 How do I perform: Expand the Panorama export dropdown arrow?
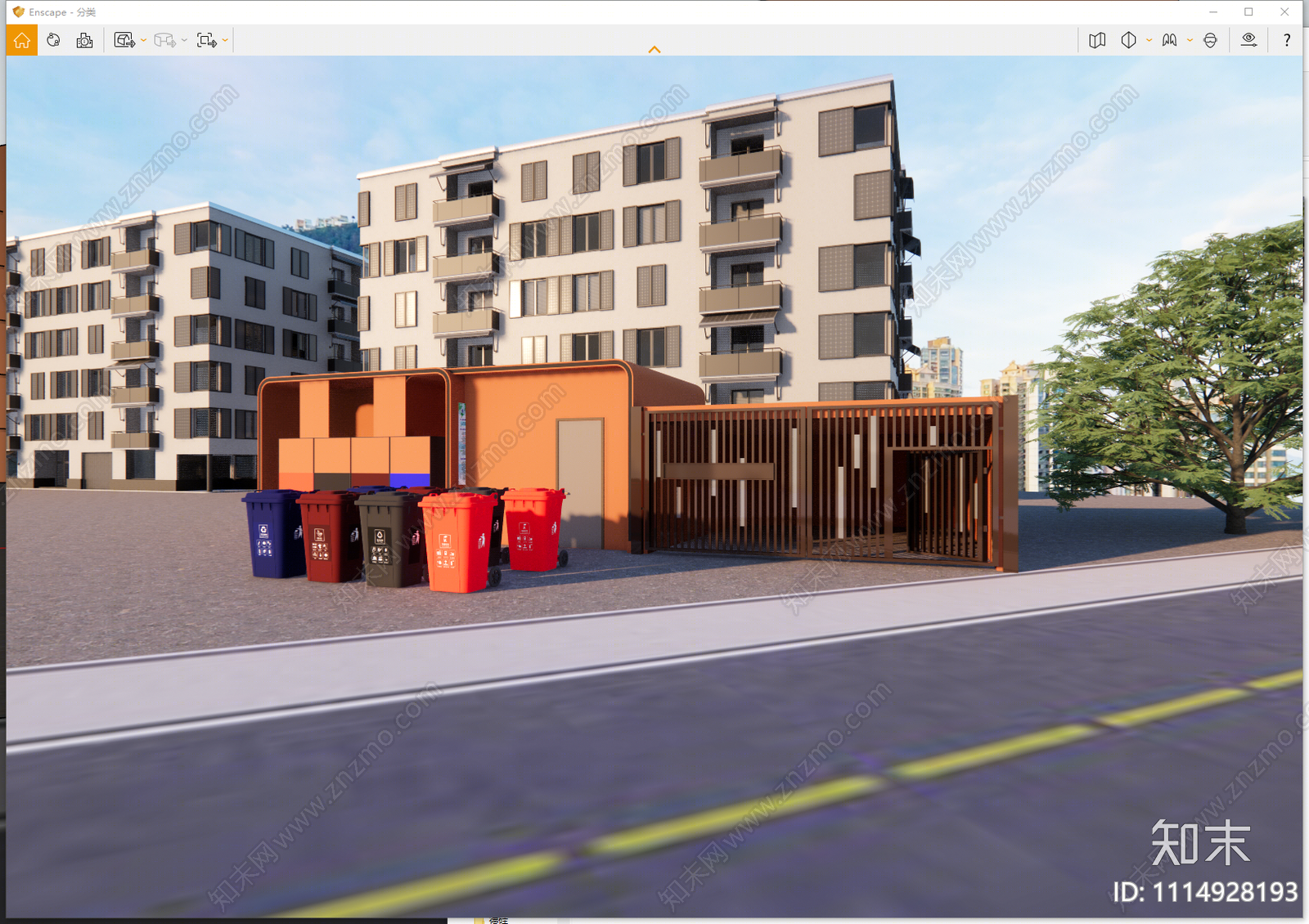[185, 40]
